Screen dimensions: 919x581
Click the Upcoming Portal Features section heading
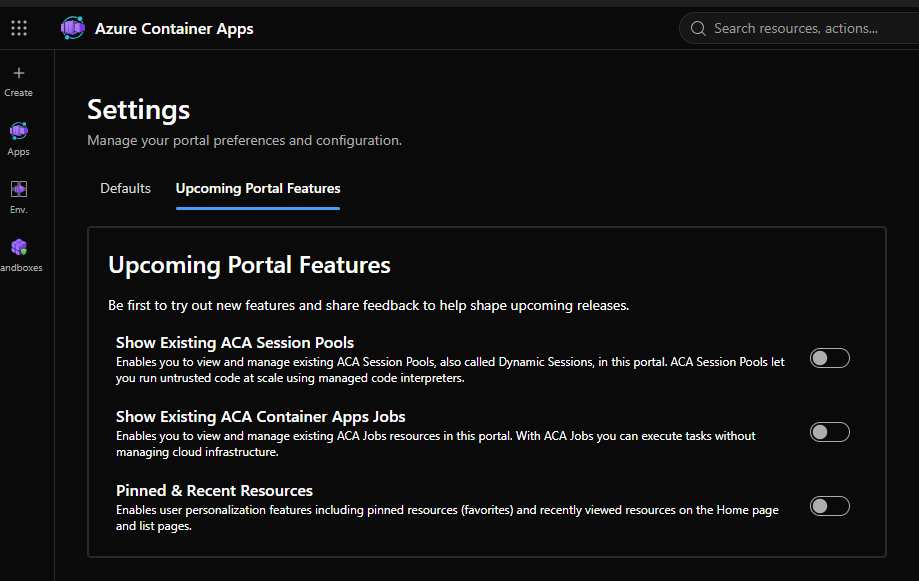point(249,265)
